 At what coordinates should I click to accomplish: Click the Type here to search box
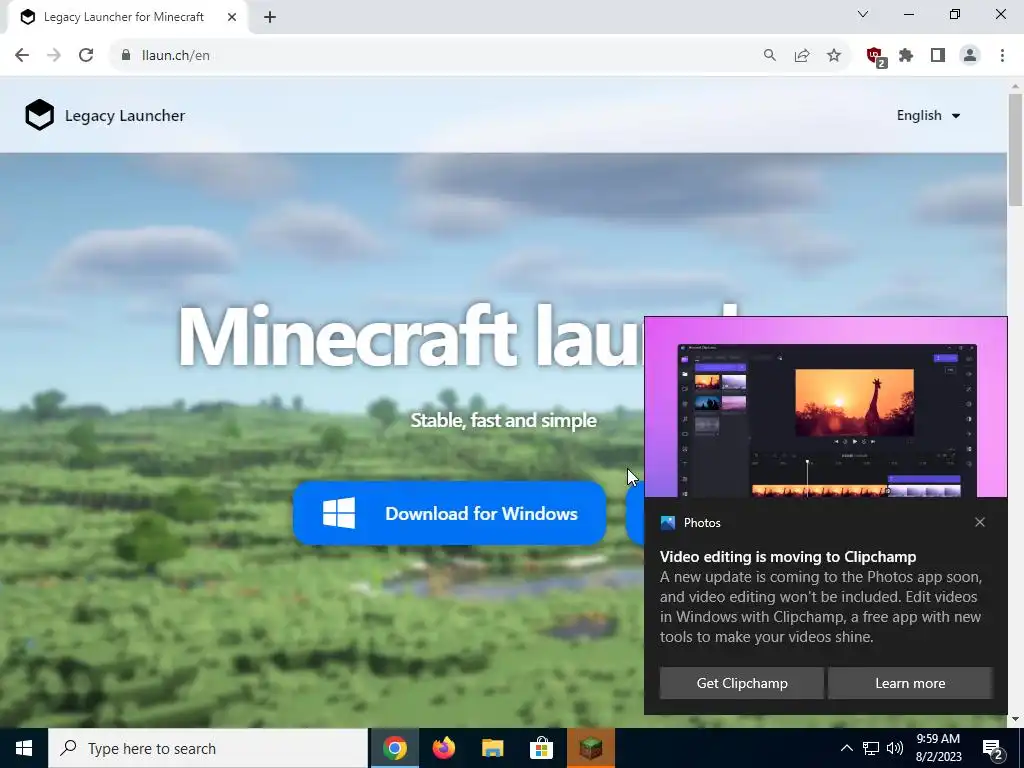[x=208, y=748]
